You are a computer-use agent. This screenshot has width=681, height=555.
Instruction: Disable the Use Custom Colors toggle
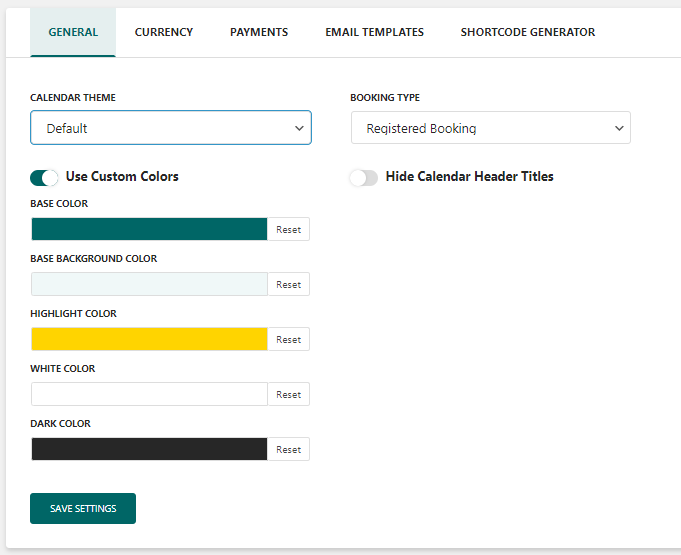[x=45, y=177]
